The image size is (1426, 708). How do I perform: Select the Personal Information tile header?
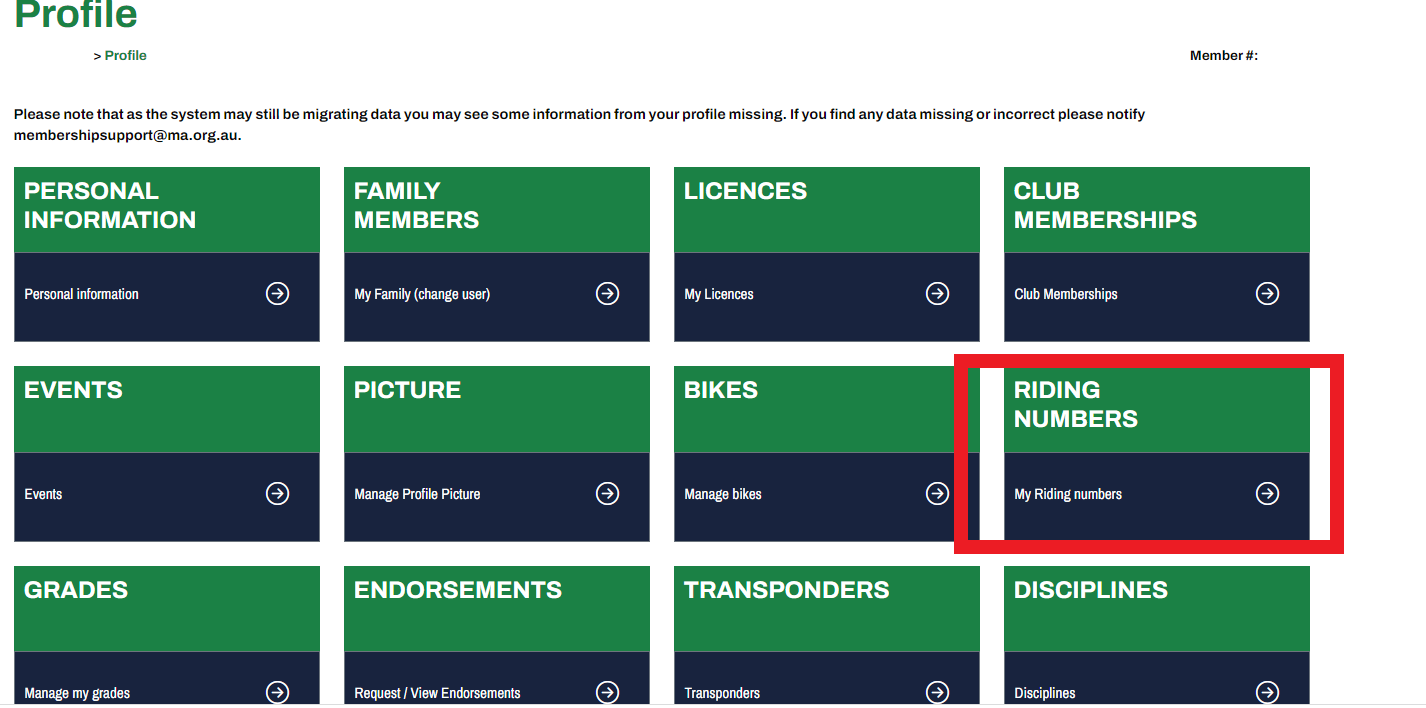pos(167,210)
